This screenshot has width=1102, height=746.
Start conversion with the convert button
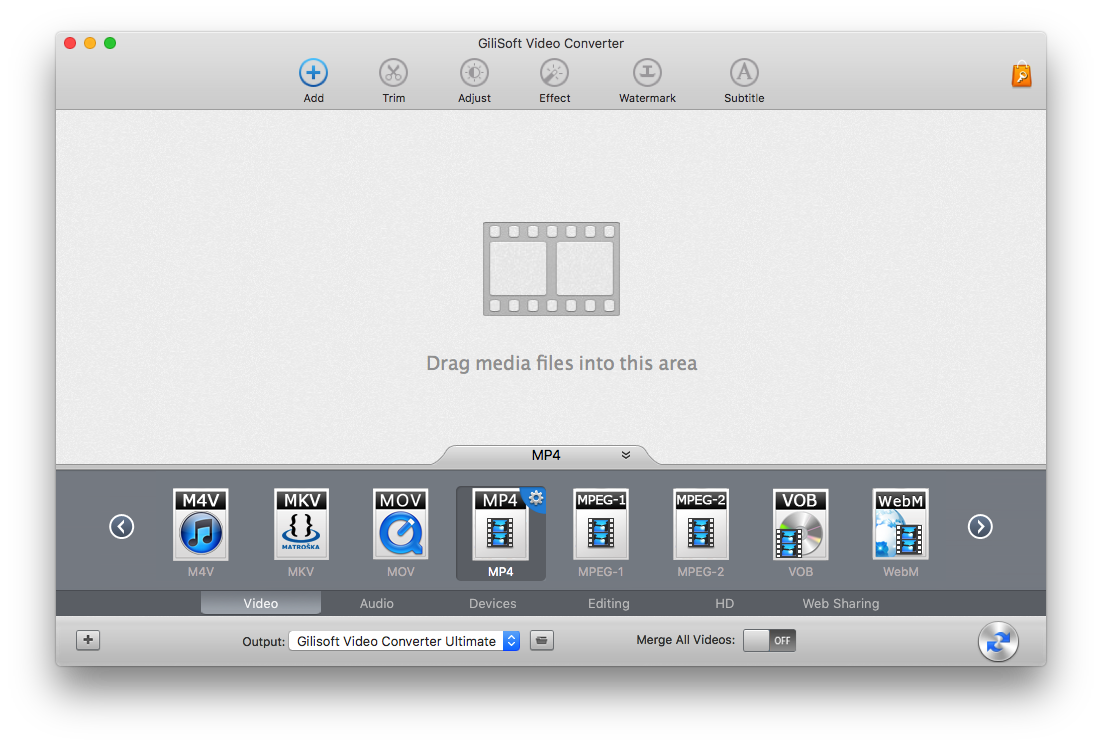click(x=998, y=641)
